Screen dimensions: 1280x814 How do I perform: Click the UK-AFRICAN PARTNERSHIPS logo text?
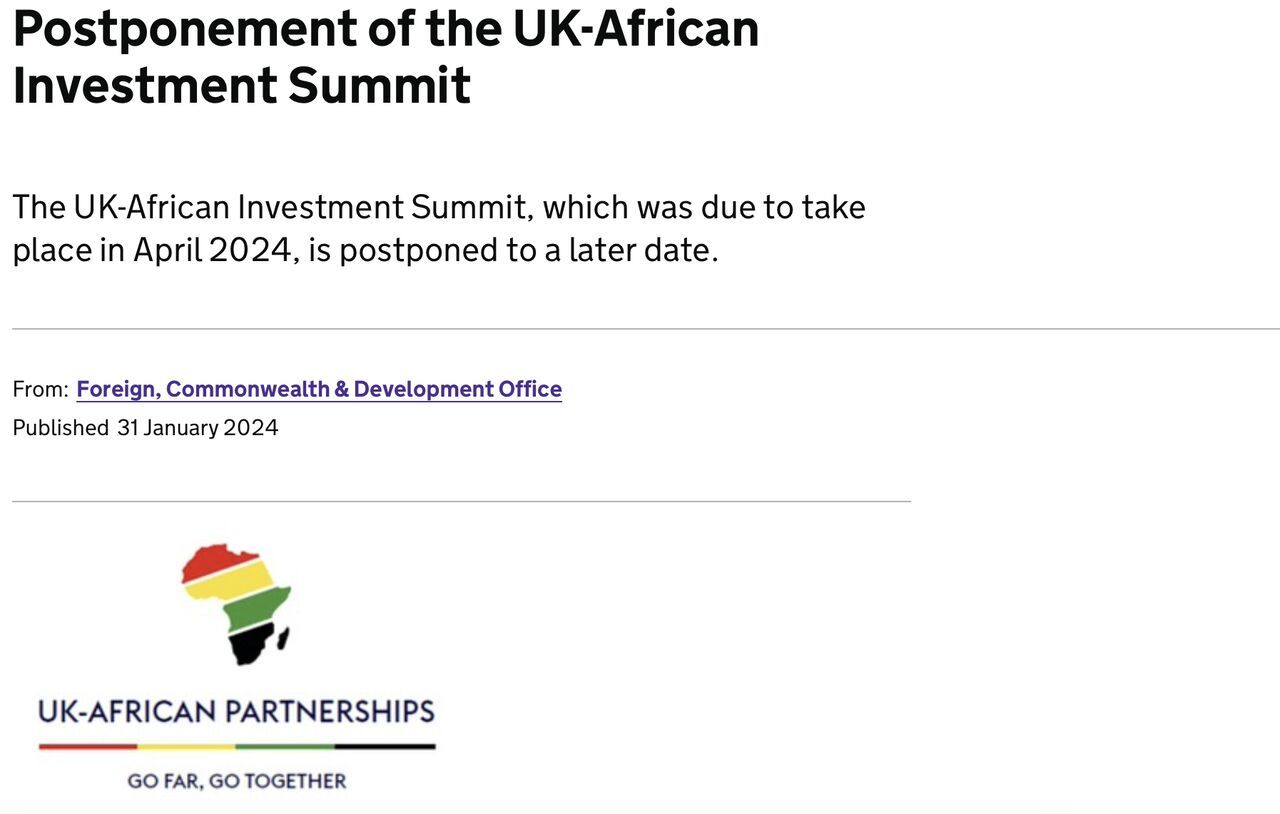coord(236,712)
